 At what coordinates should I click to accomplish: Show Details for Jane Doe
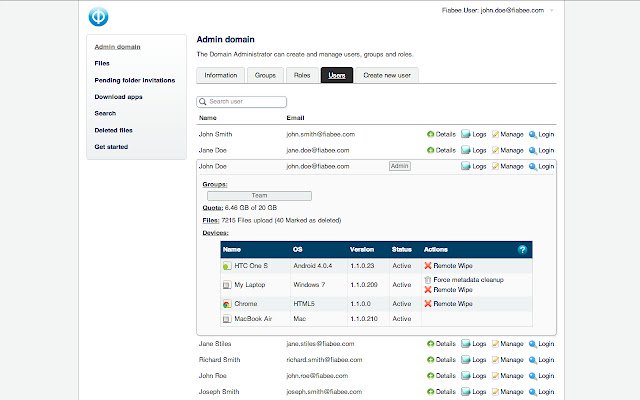click(x=441, y=150)
